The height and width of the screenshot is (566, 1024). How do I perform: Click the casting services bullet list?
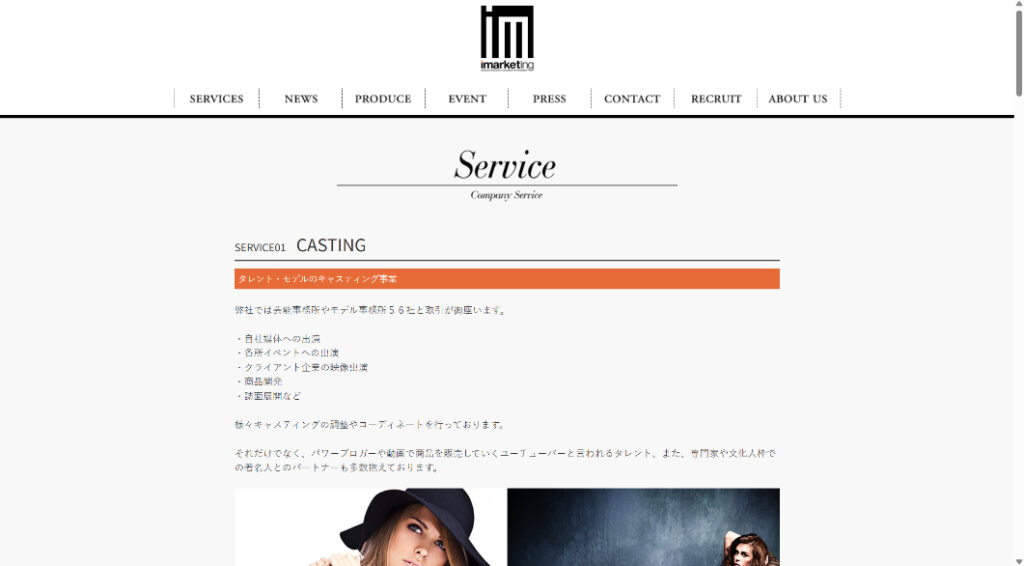click(302, 367)
